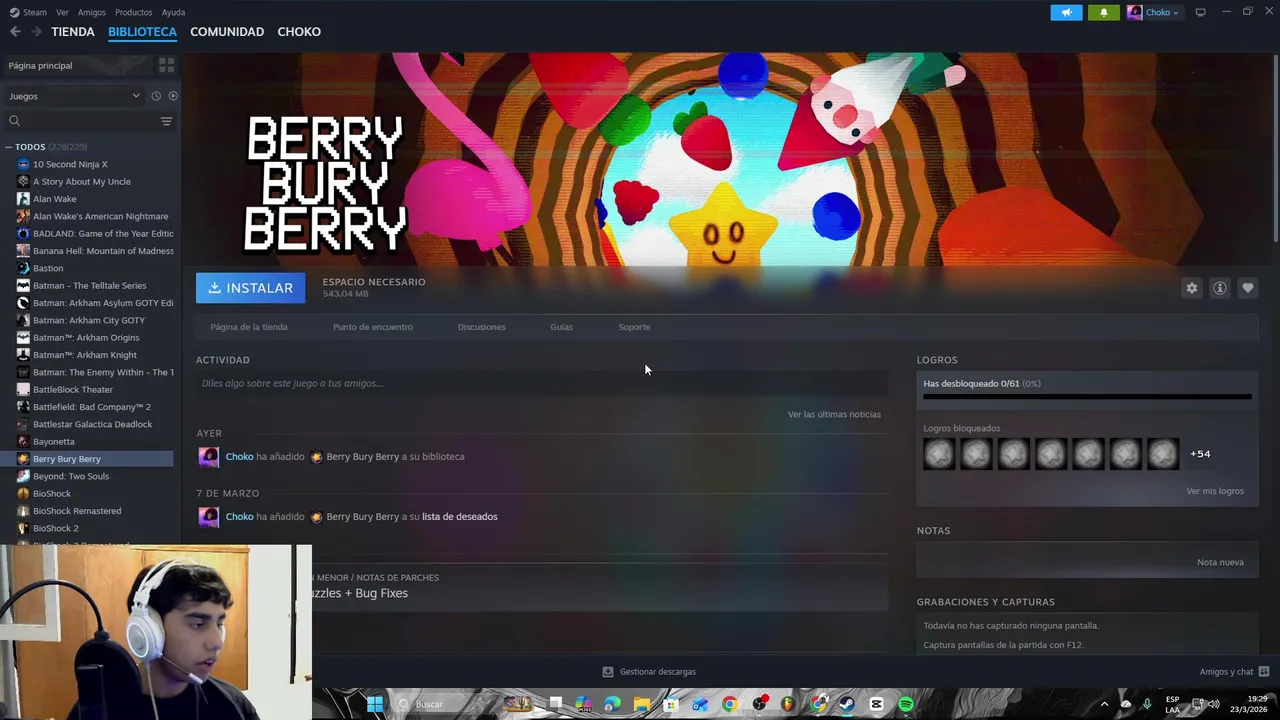Open Guías link

click(561, 327)
